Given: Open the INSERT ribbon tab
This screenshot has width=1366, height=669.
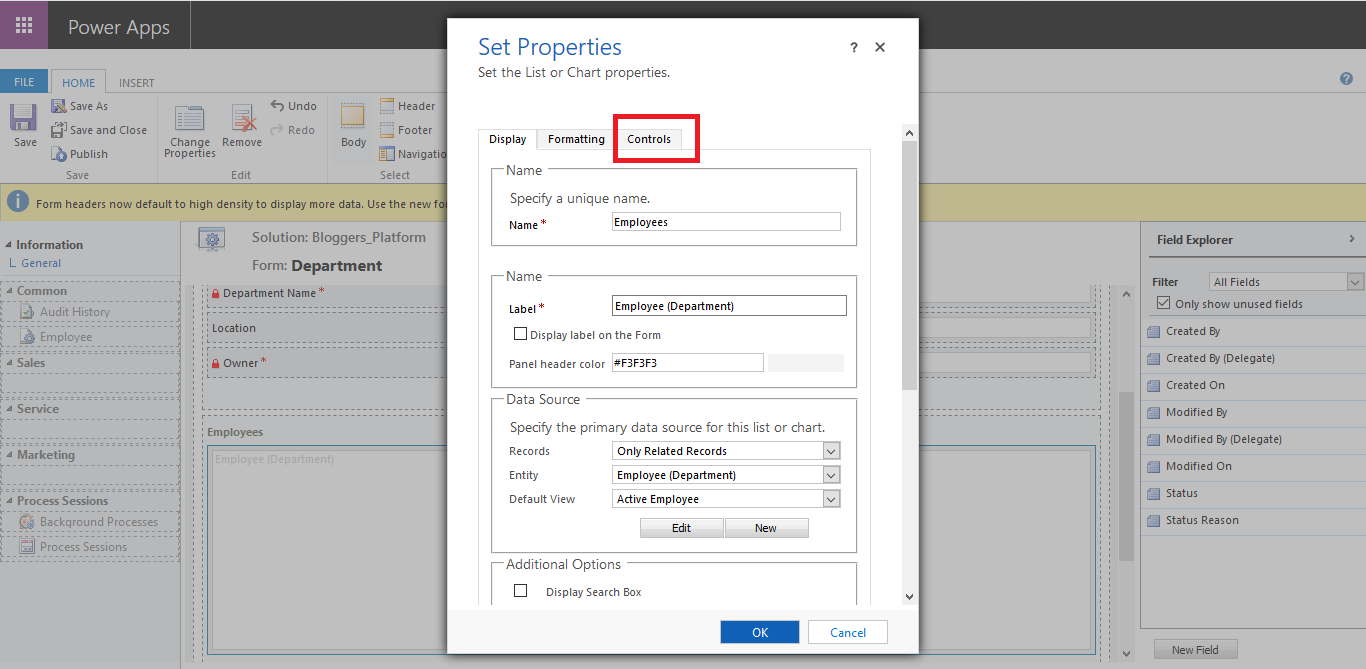Looking at the screenshot, I should [136, 82].
